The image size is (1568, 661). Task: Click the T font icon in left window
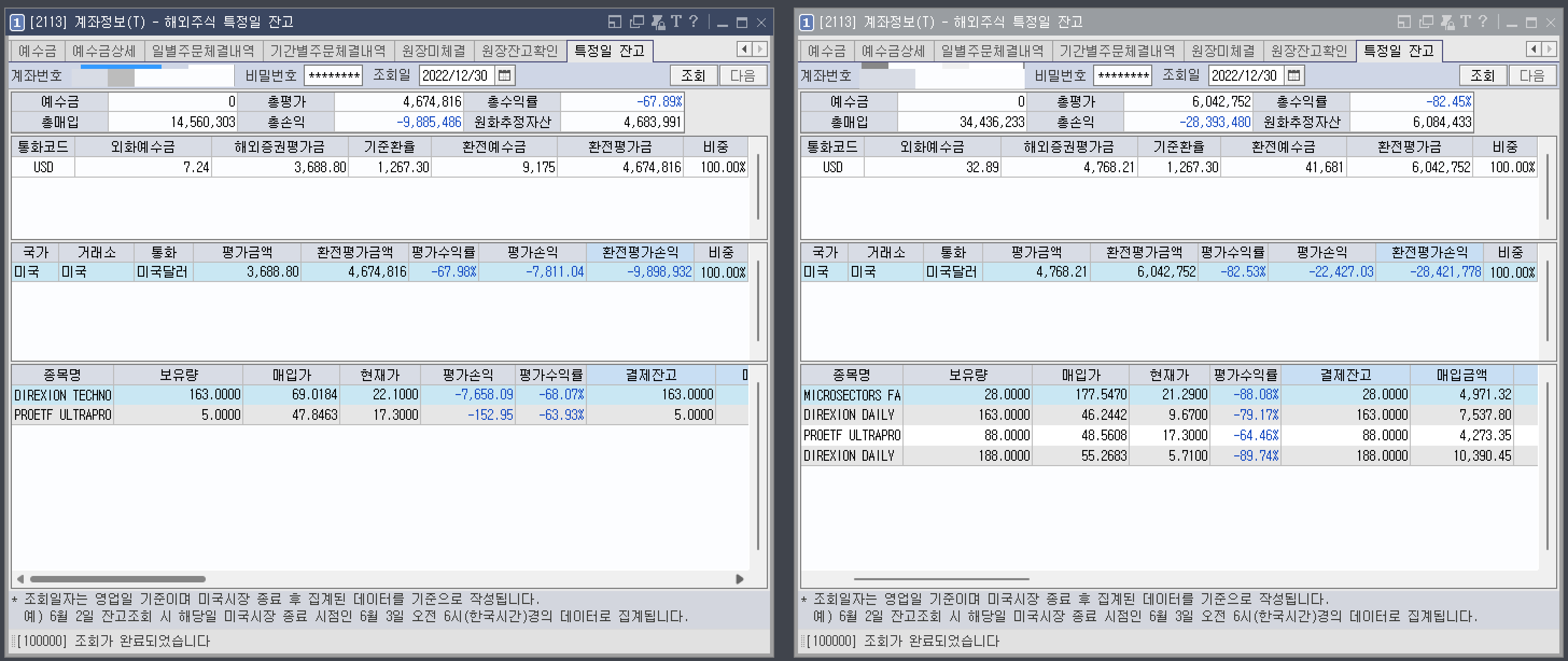tap(676, 22)
